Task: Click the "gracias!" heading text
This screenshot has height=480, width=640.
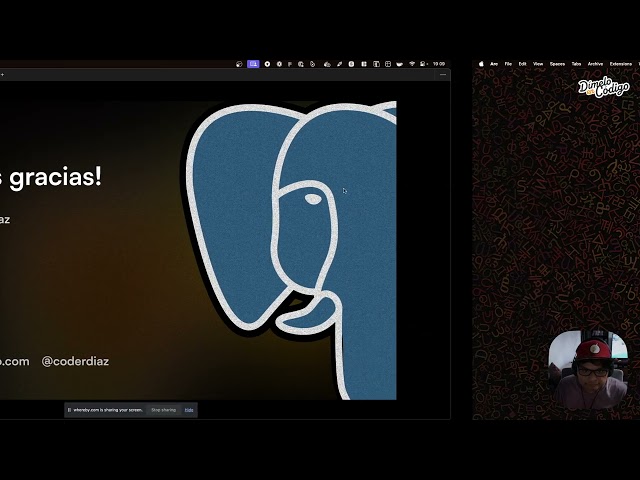Action: (x=55, y=178)
